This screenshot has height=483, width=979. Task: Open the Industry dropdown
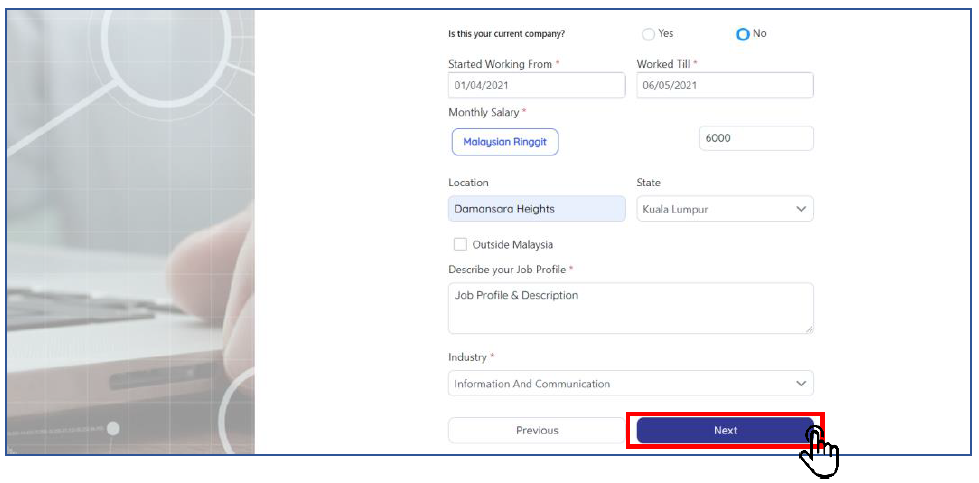(x=631, y=383)
